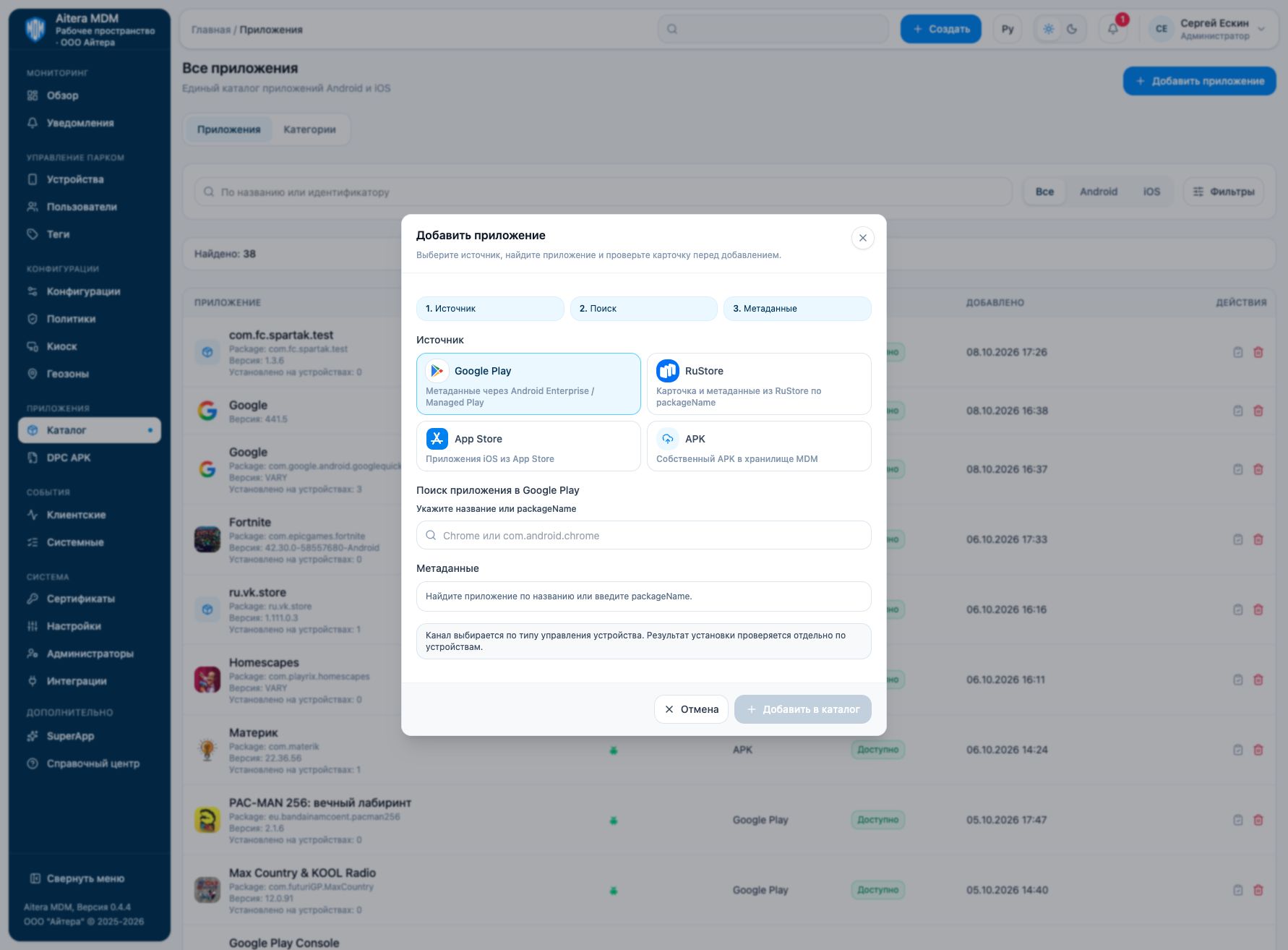Filter the app list by iOS

pyautogui.click(x=1151, y=192)
